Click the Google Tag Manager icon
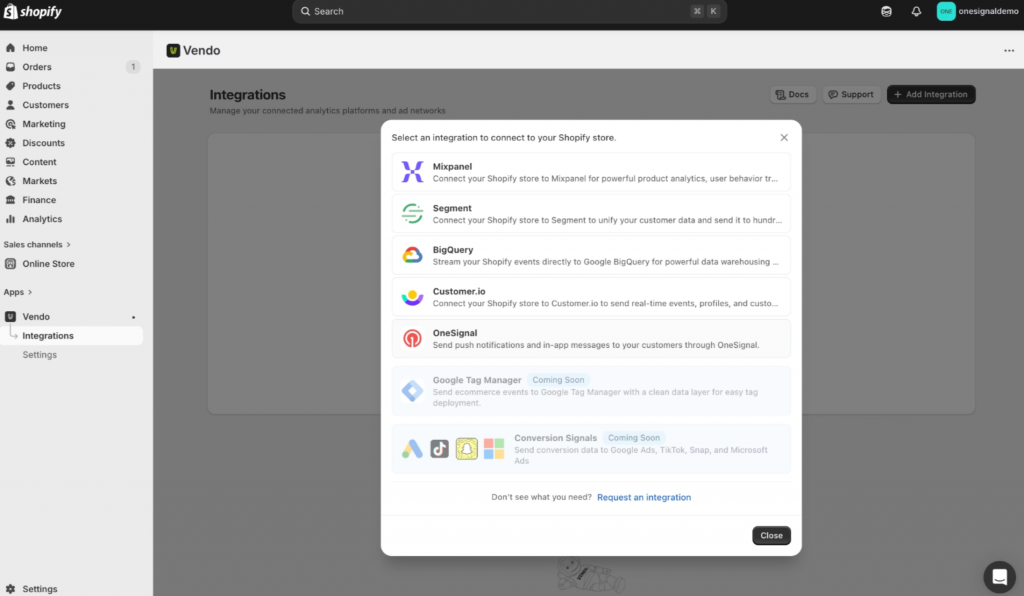This screenshot has width=1024, height=596. click(412, 391)
